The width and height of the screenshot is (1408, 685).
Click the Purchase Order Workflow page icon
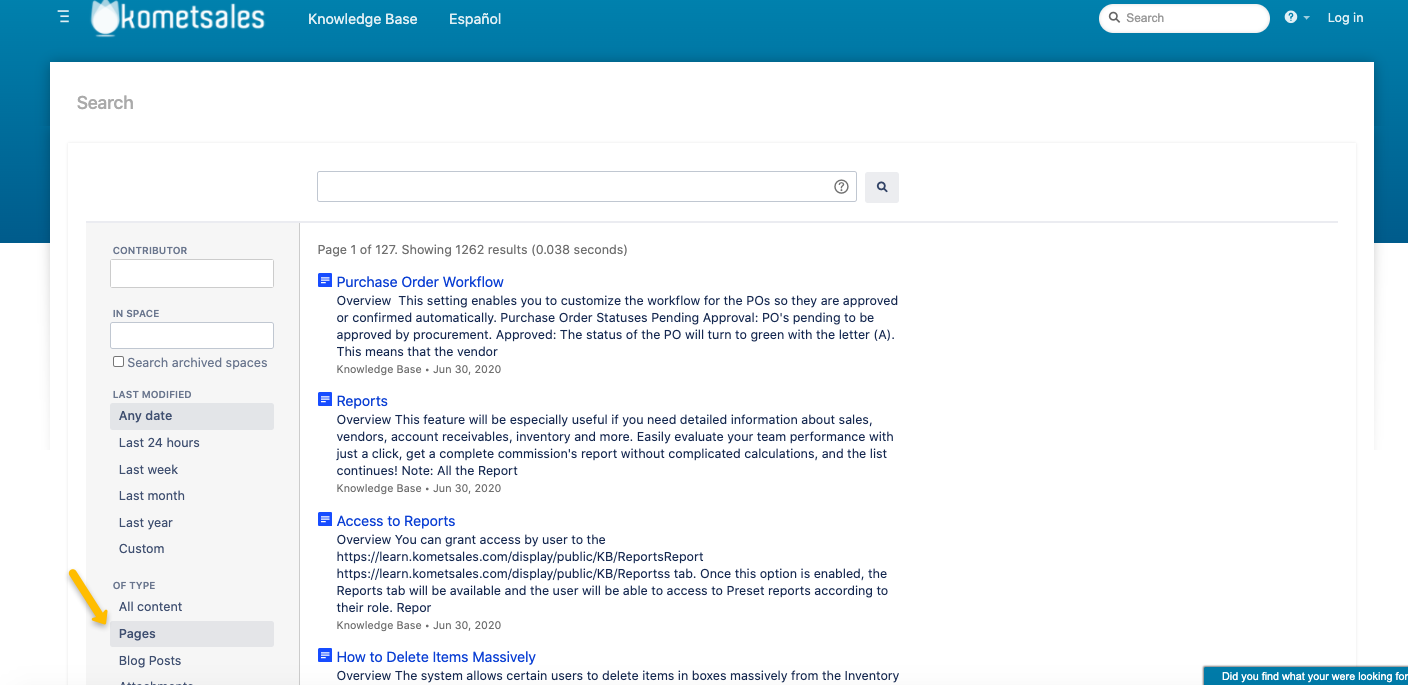click(325, 281)
